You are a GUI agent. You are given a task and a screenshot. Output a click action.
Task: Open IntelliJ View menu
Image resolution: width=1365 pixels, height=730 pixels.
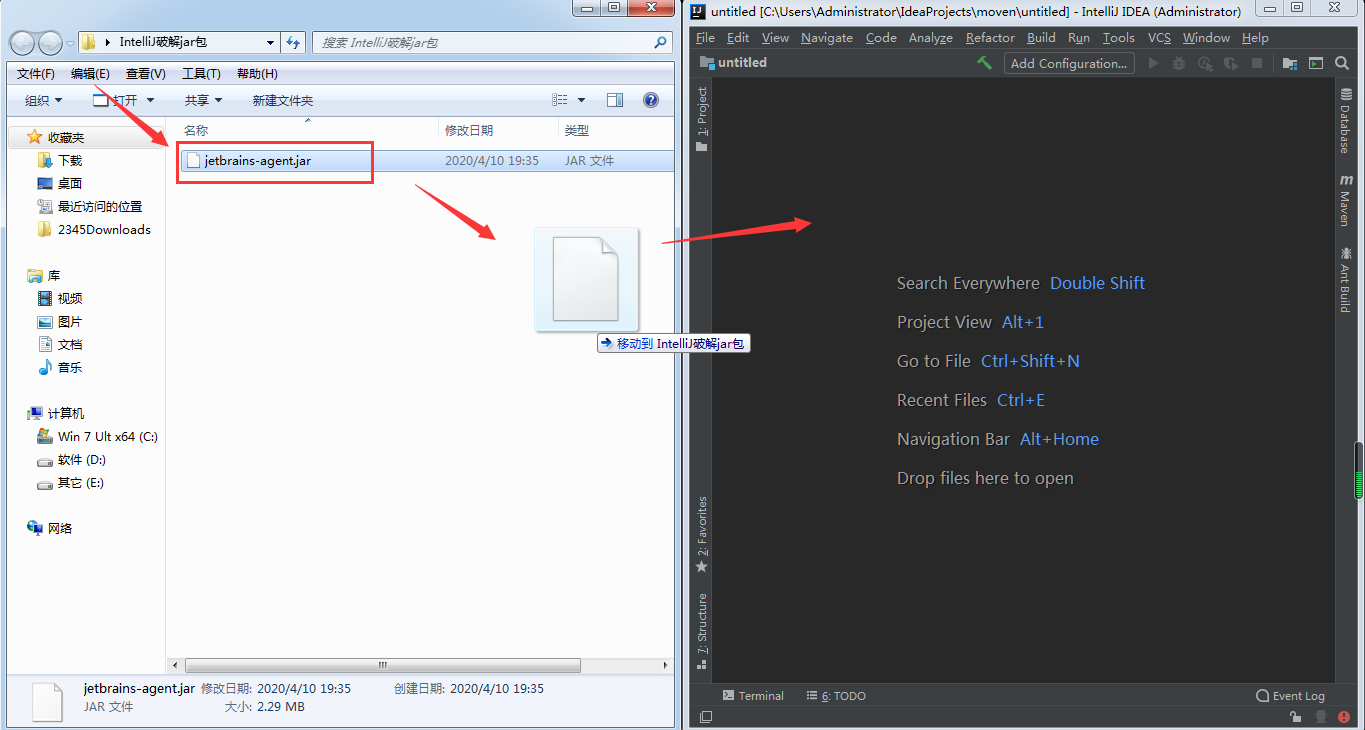coord(775,38)
